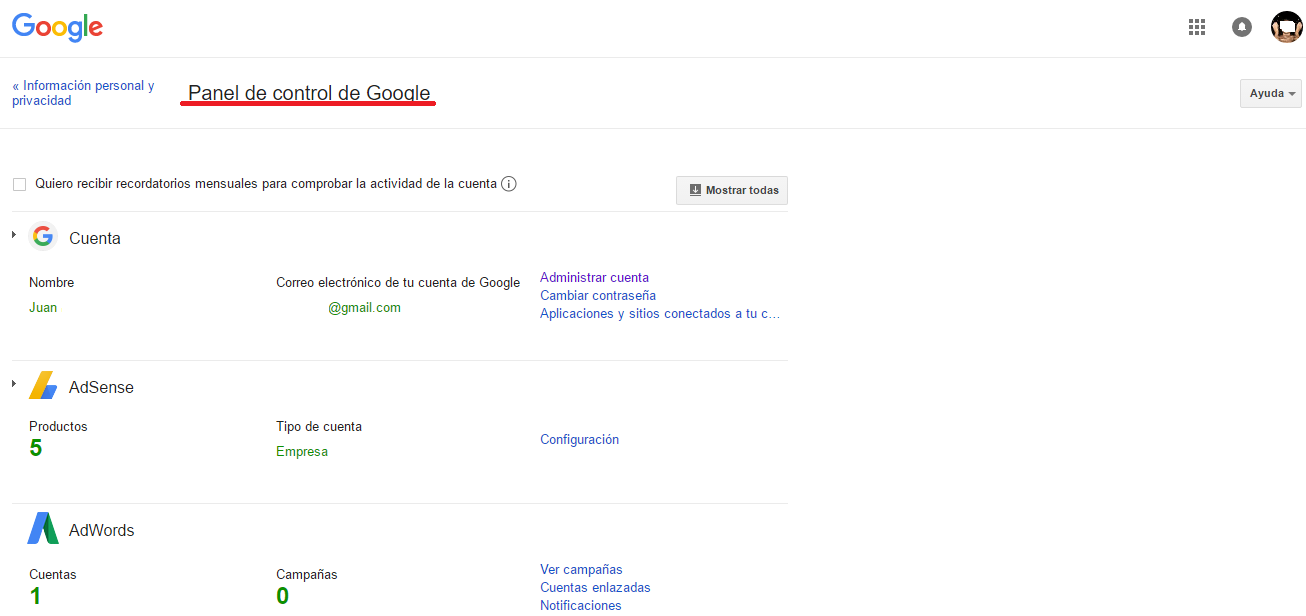Expand the Cuenta section triangle

[14, 234]
